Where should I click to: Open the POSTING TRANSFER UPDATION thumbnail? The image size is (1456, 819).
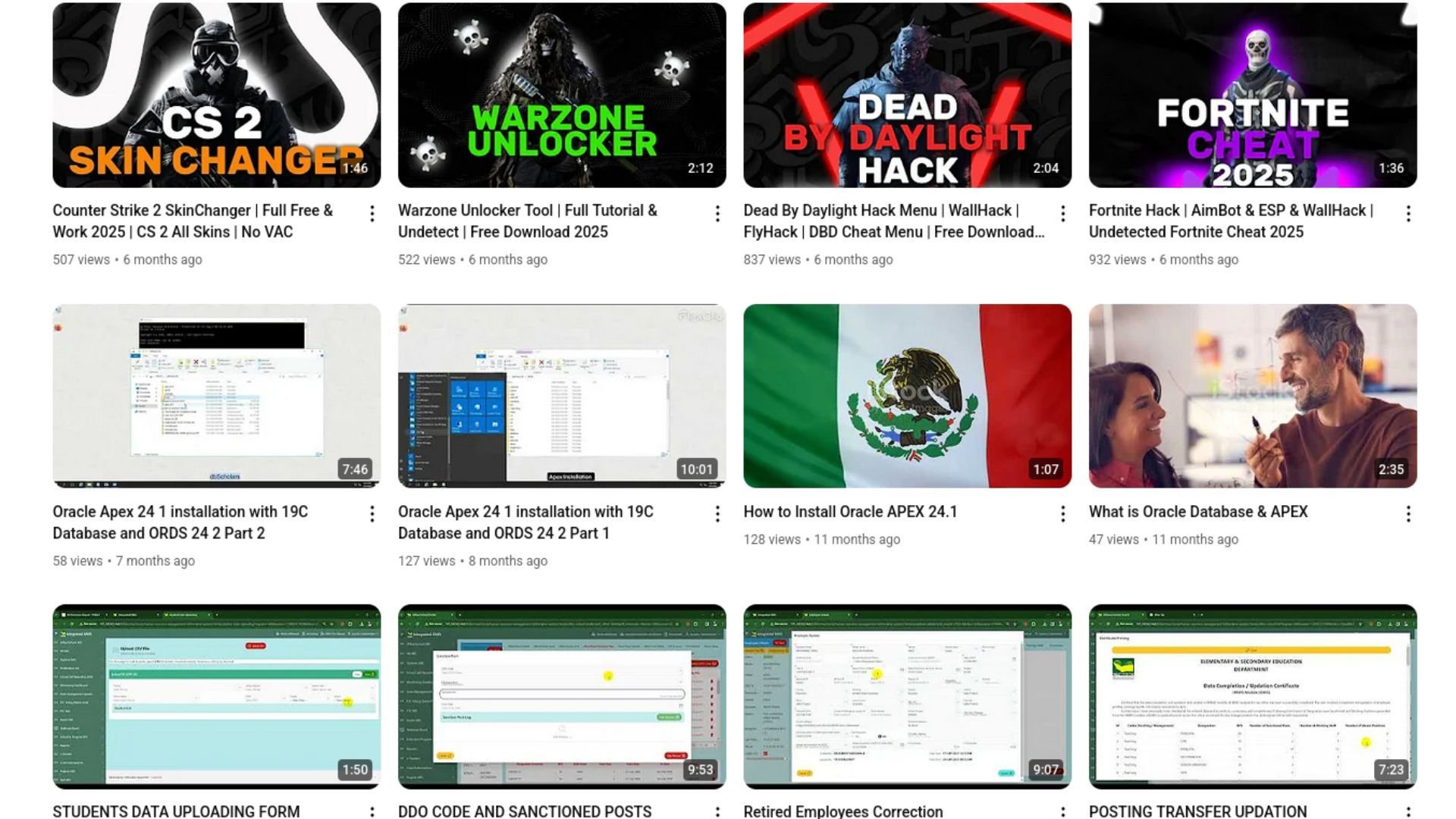coord(1252,695)
